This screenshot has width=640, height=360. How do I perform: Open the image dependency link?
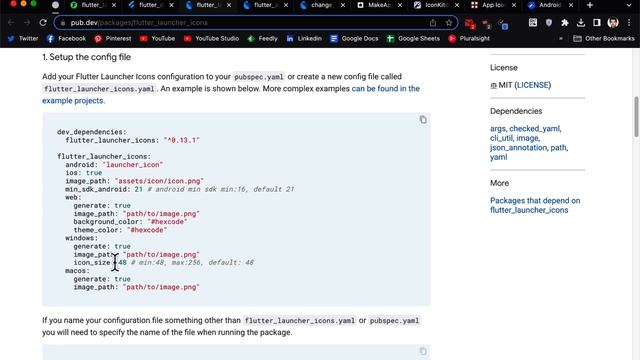527,138
